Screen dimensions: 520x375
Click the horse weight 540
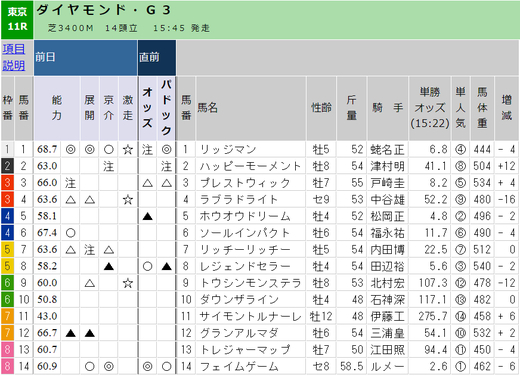(482, 266)
